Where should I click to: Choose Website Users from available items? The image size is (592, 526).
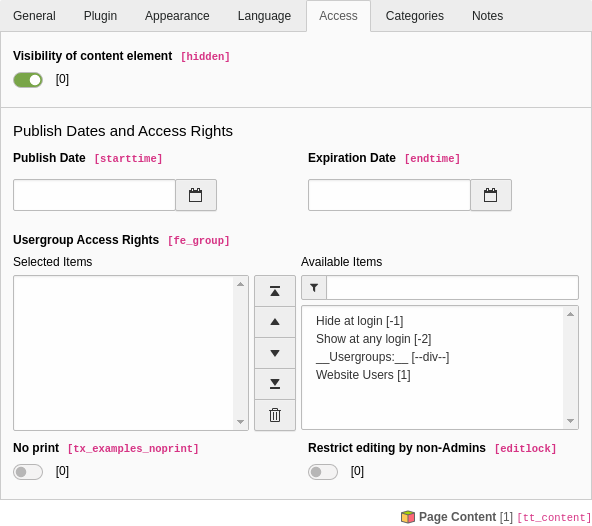tap(363, 375)
